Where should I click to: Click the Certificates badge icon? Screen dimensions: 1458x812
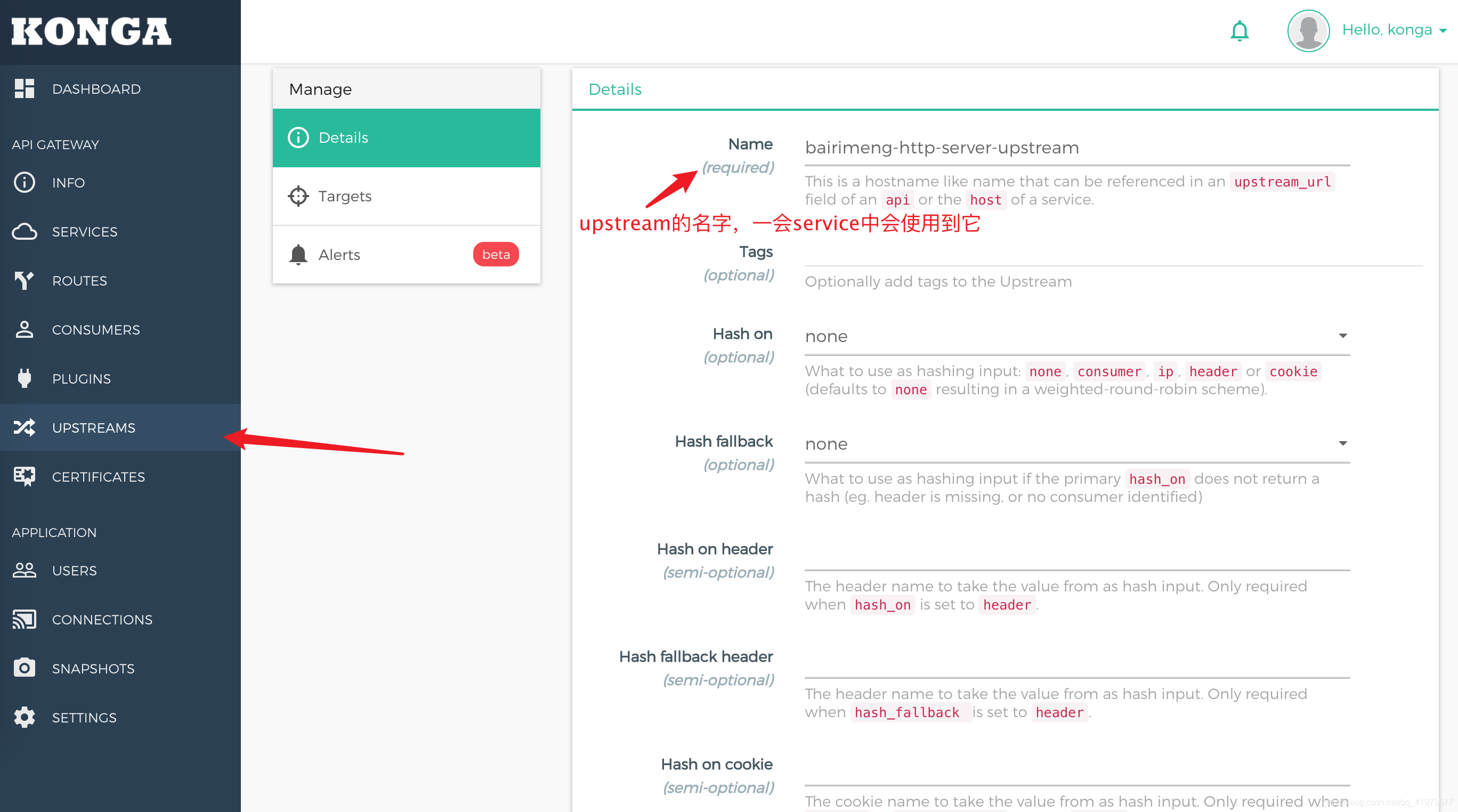pyautogui.click(x=25, y=476)
